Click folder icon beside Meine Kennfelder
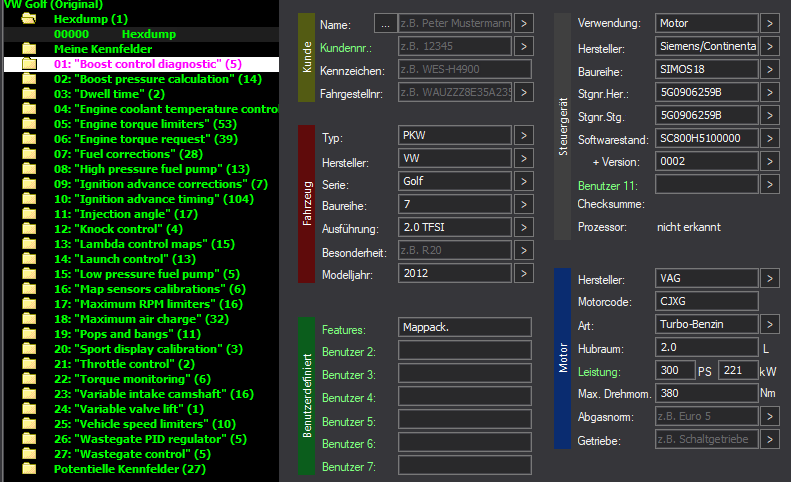Screen dimensions: 791x482 click(29, 49)
